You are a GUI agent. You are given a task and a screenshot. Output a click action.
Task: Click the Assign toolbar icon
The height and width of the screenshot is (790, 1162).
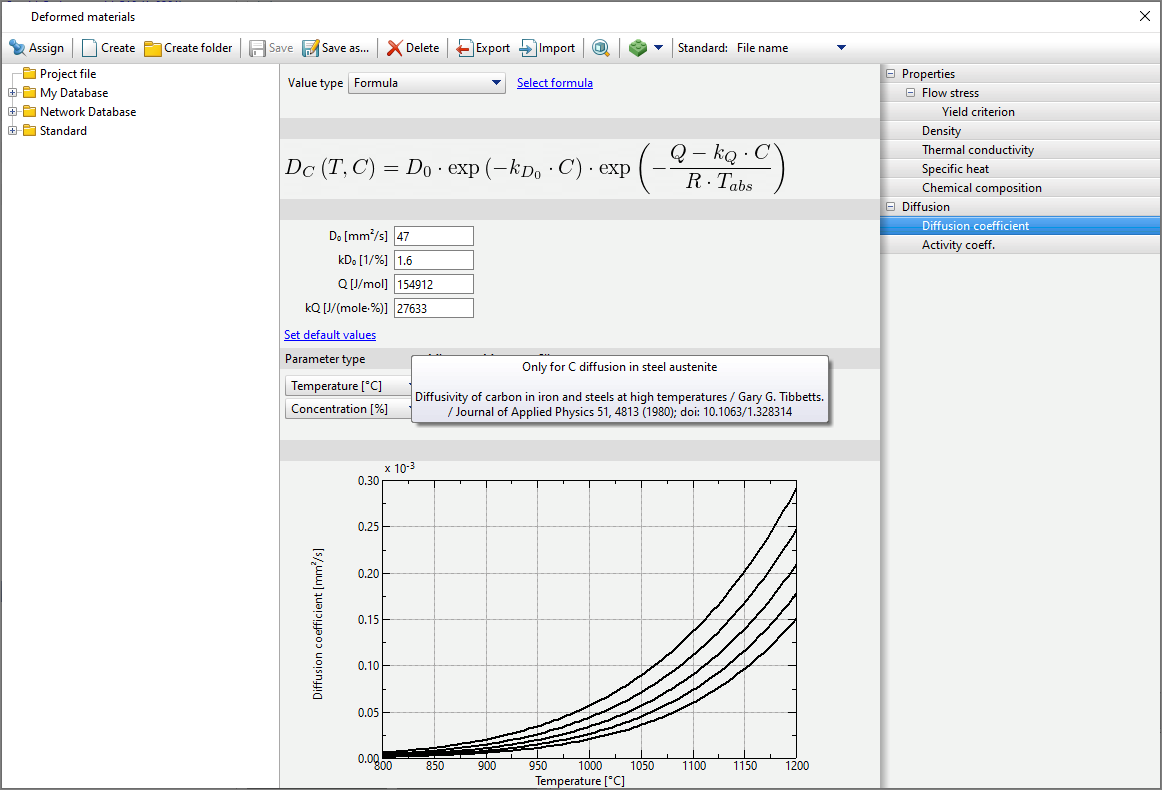17,48
